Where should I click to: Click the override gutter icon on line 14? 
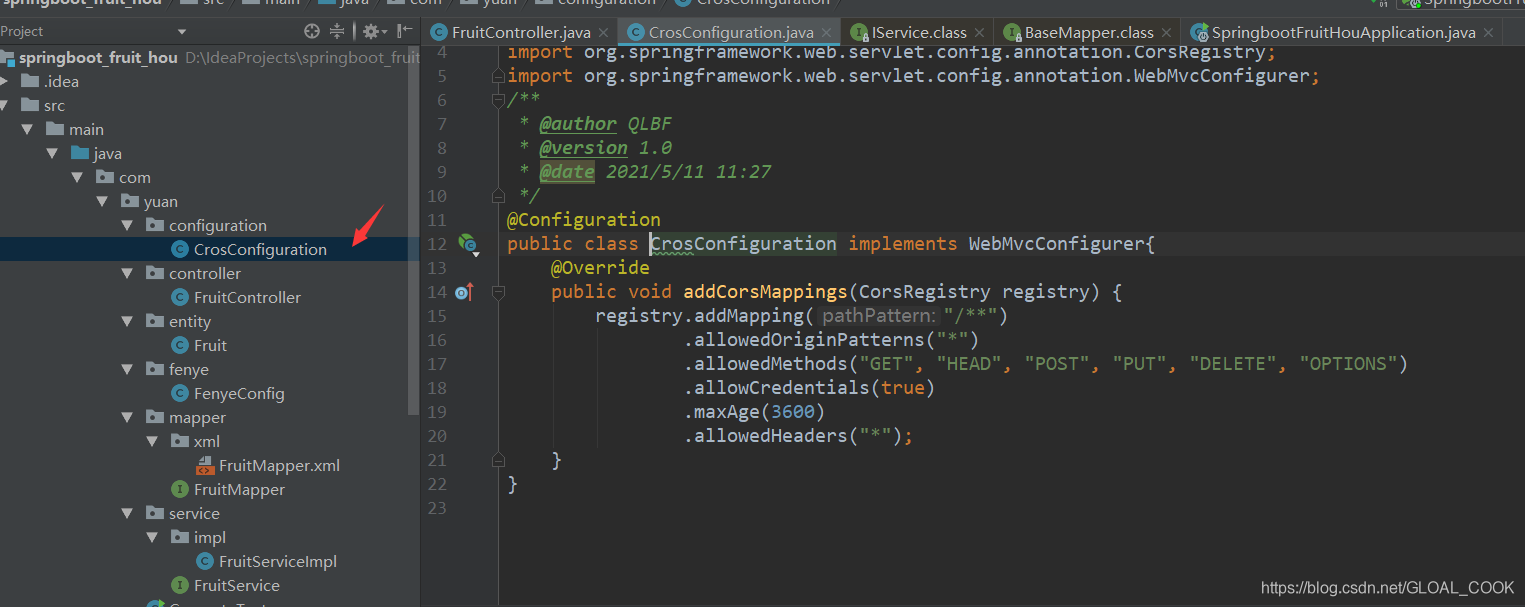pyautogui.click(x=464, y=292)
